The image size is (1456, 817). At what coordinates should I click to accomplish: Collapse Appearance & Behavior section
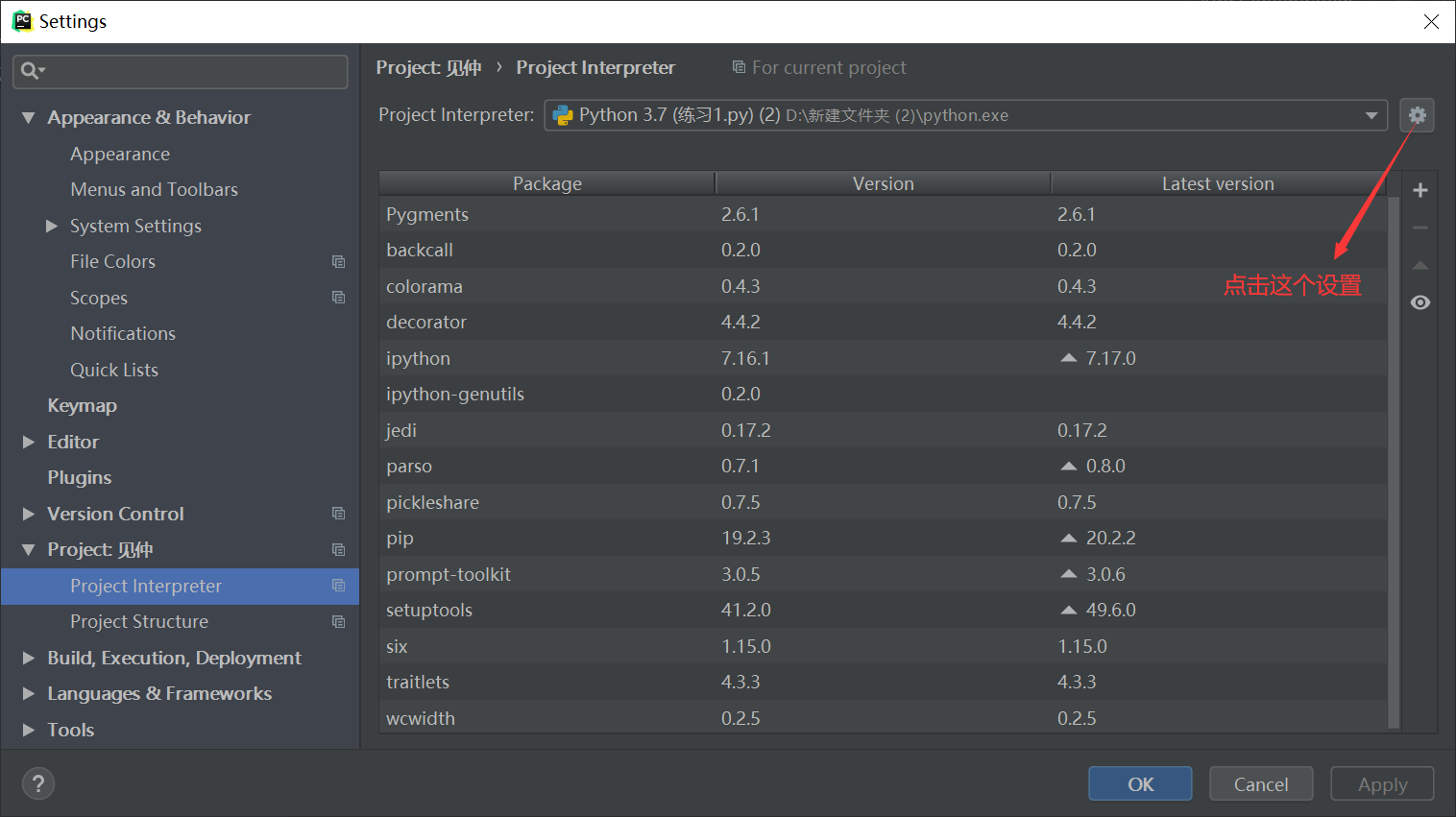click(x=29, y=117)
